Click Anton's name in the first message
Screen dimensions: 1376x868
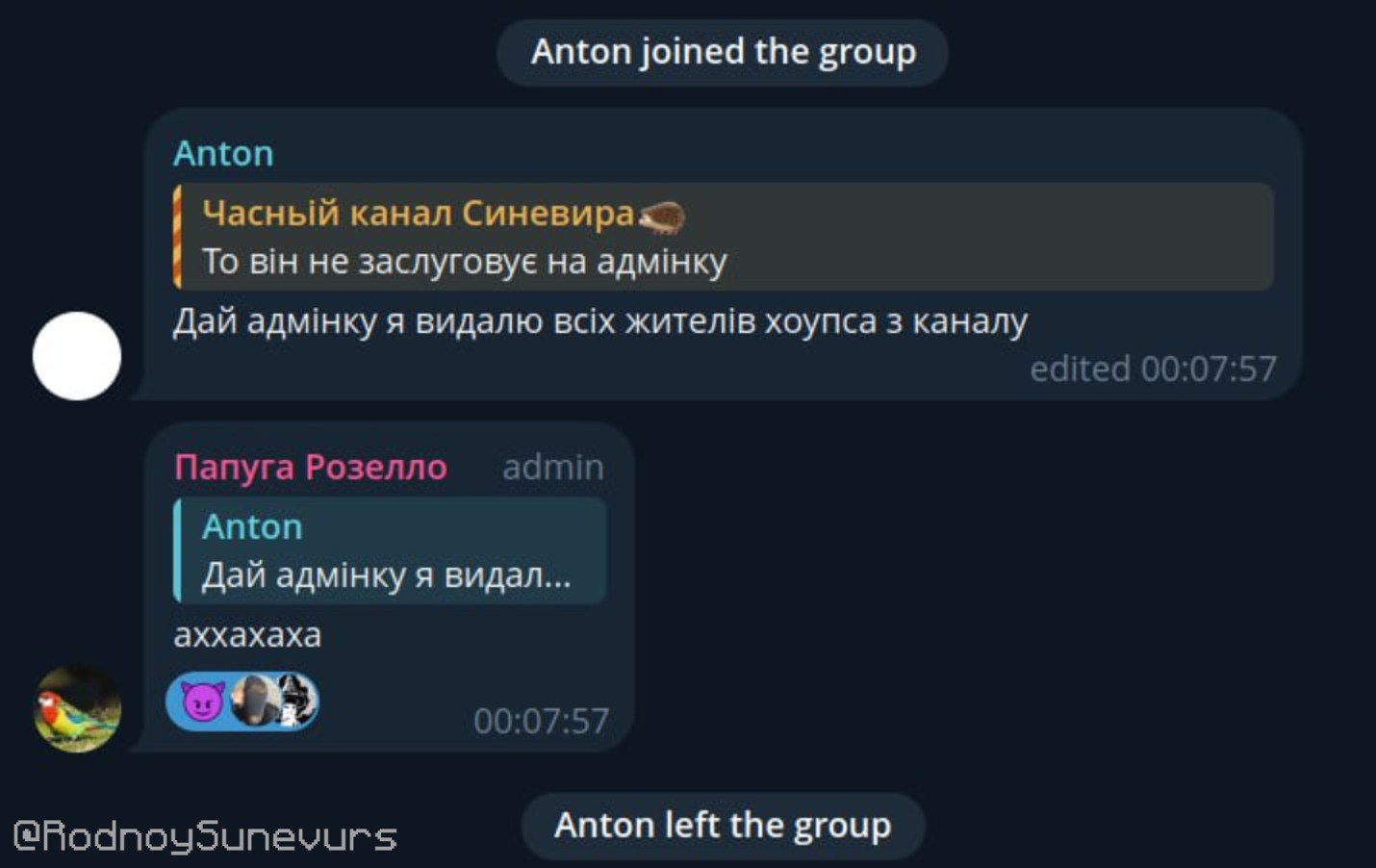[223, 154]
